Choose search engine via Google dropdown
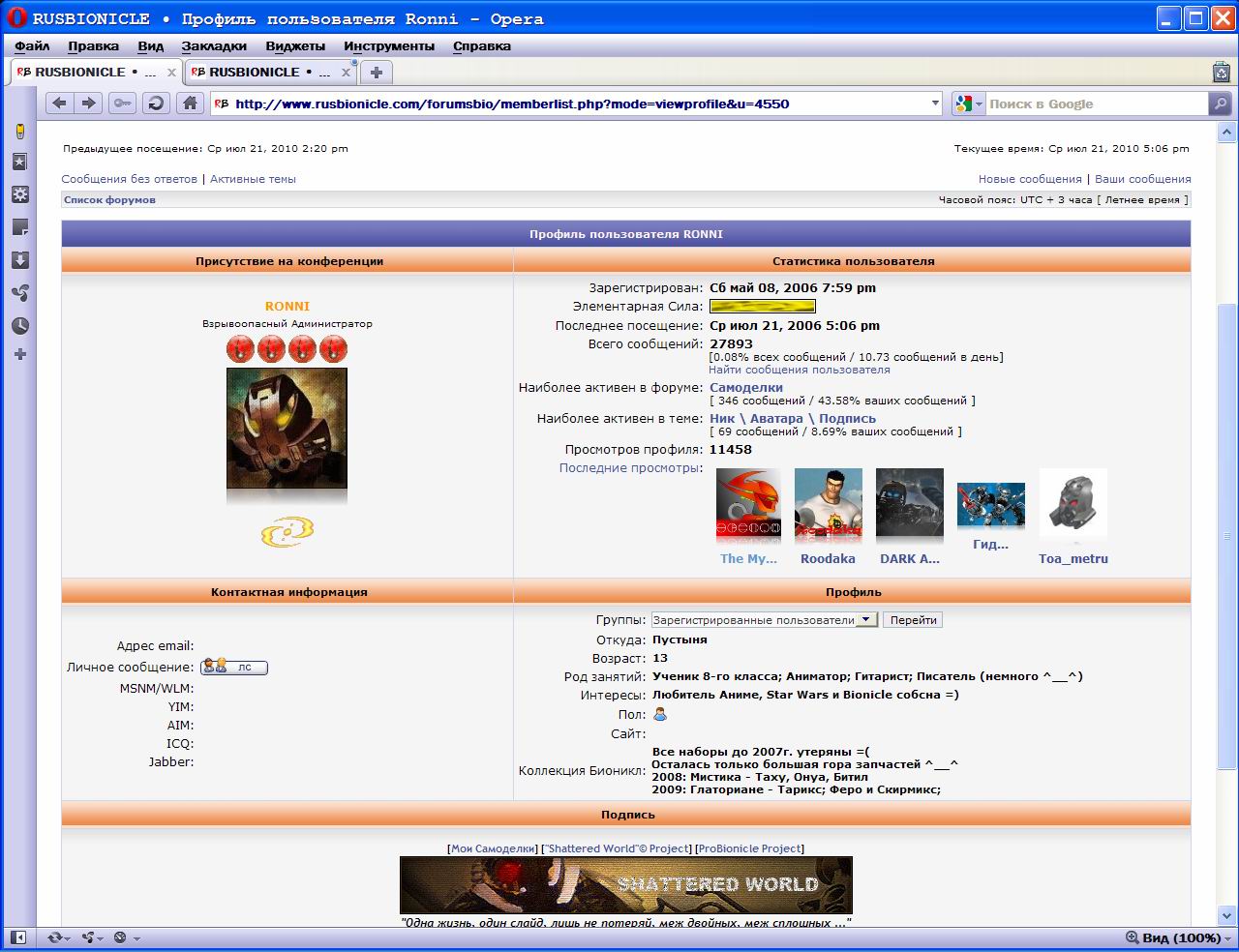 pos(968,104)
